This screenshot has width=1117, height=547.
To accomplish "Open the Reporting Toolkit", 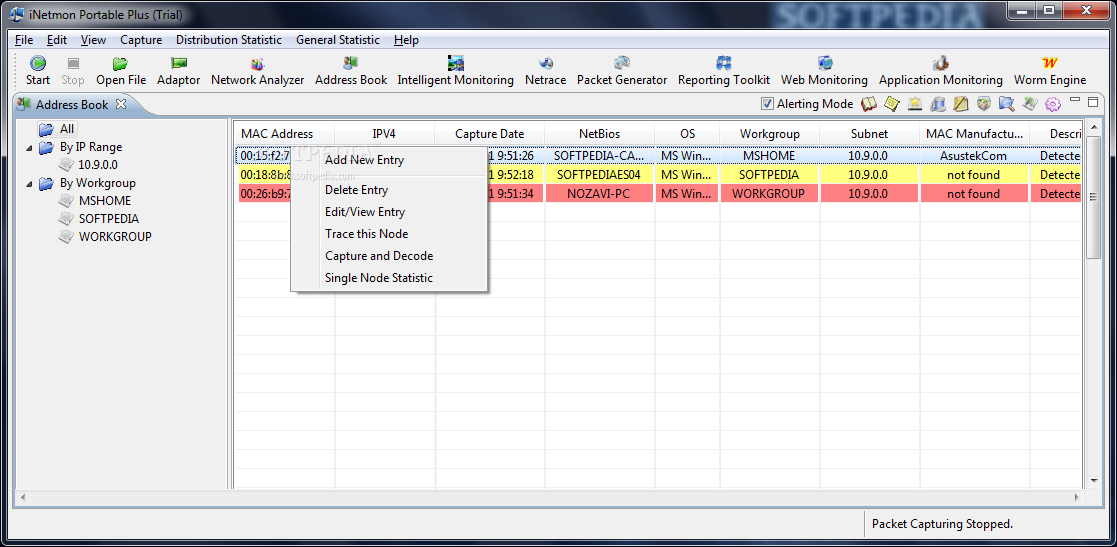I will tap(724, 71).
